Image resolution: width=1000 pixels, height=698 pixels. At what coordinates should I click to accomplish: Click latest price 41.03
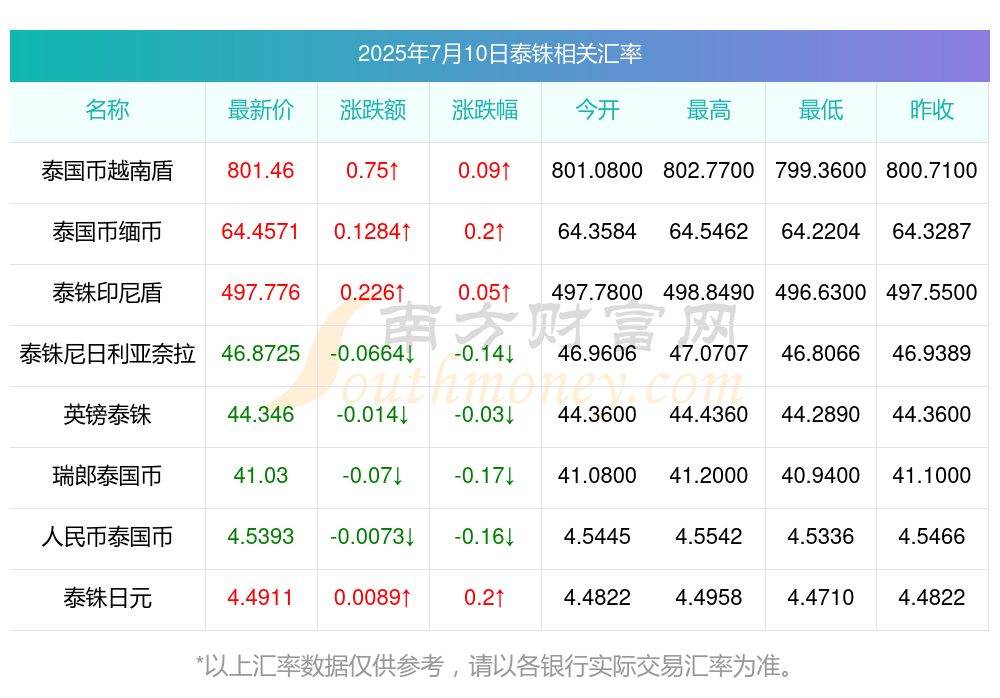(x=261, y=475)
